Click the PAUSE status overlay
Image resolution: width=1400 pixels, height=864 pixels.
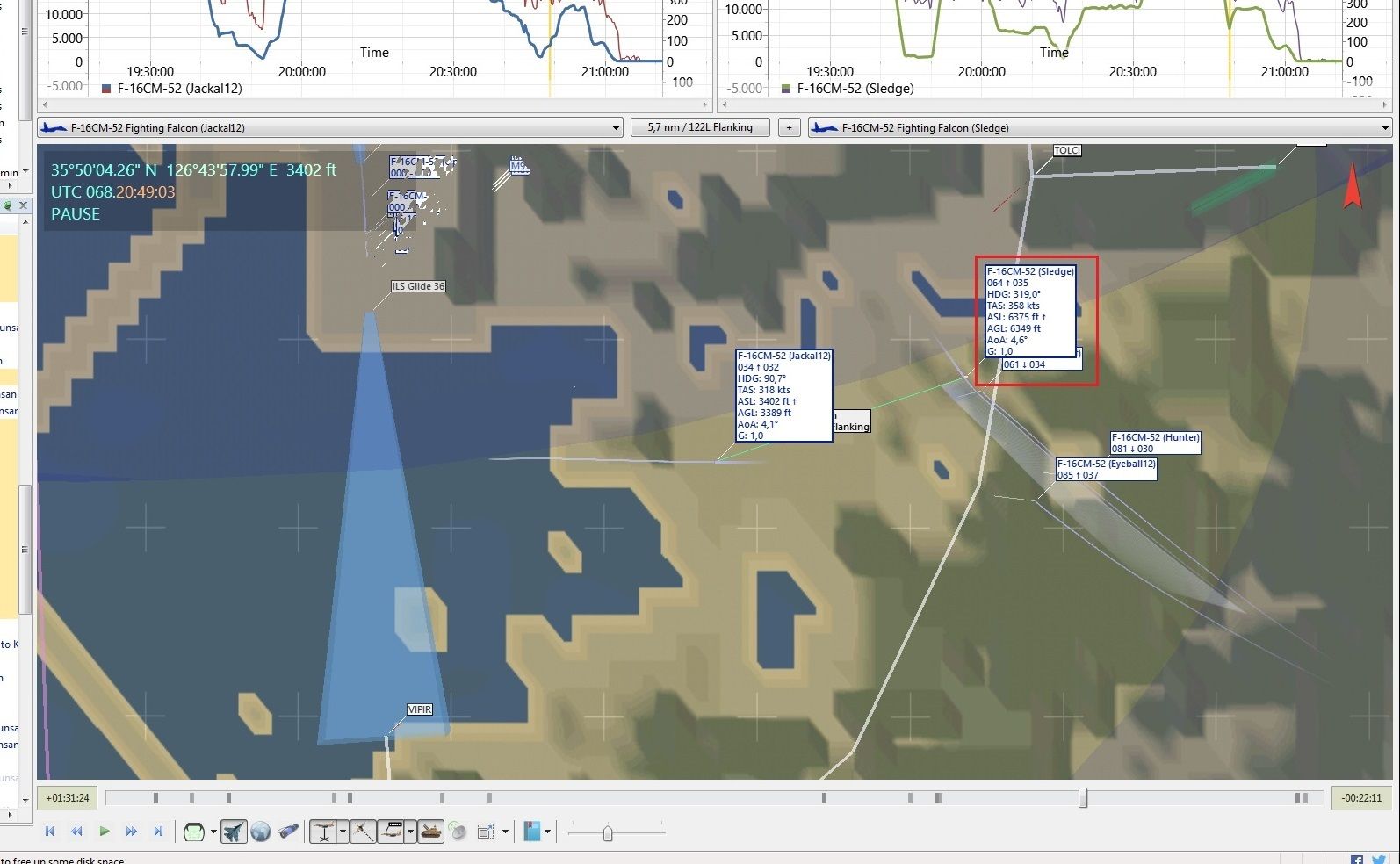pos(76,214)
